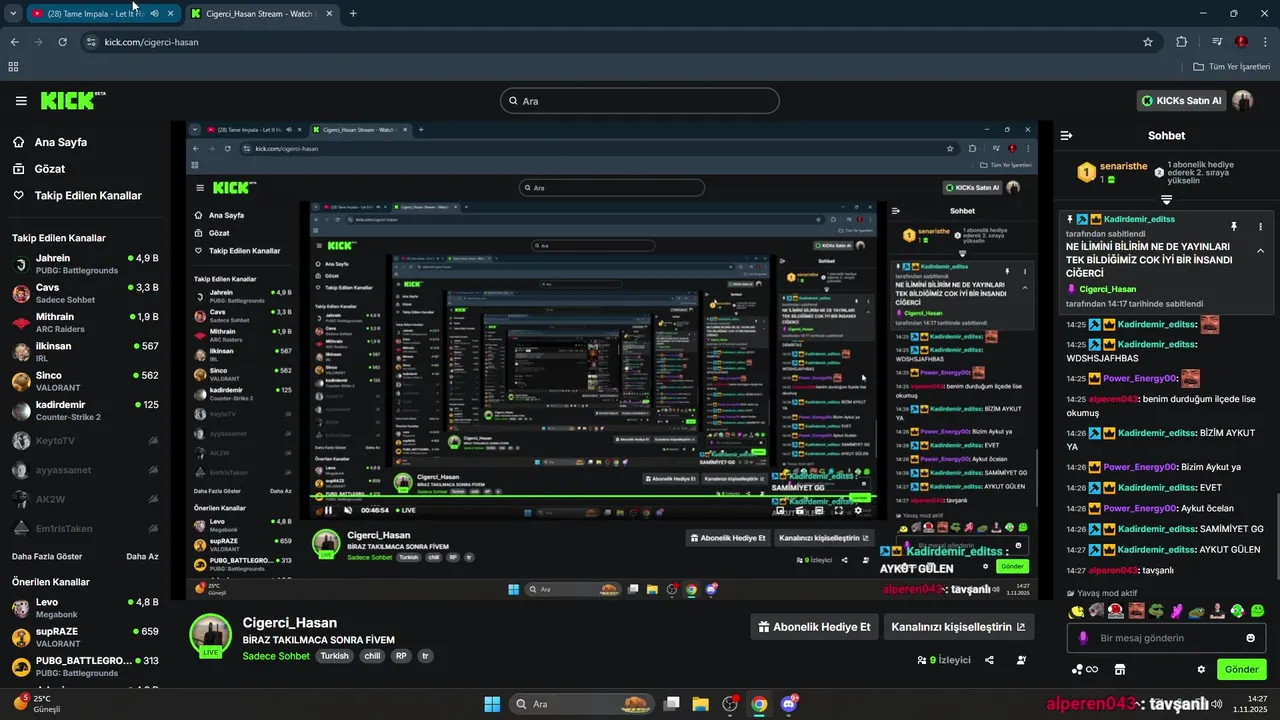Click Daha Fazla Göster in the sidebar
The height and width of the screenshot is (720, 1280).
coord(47,556)
